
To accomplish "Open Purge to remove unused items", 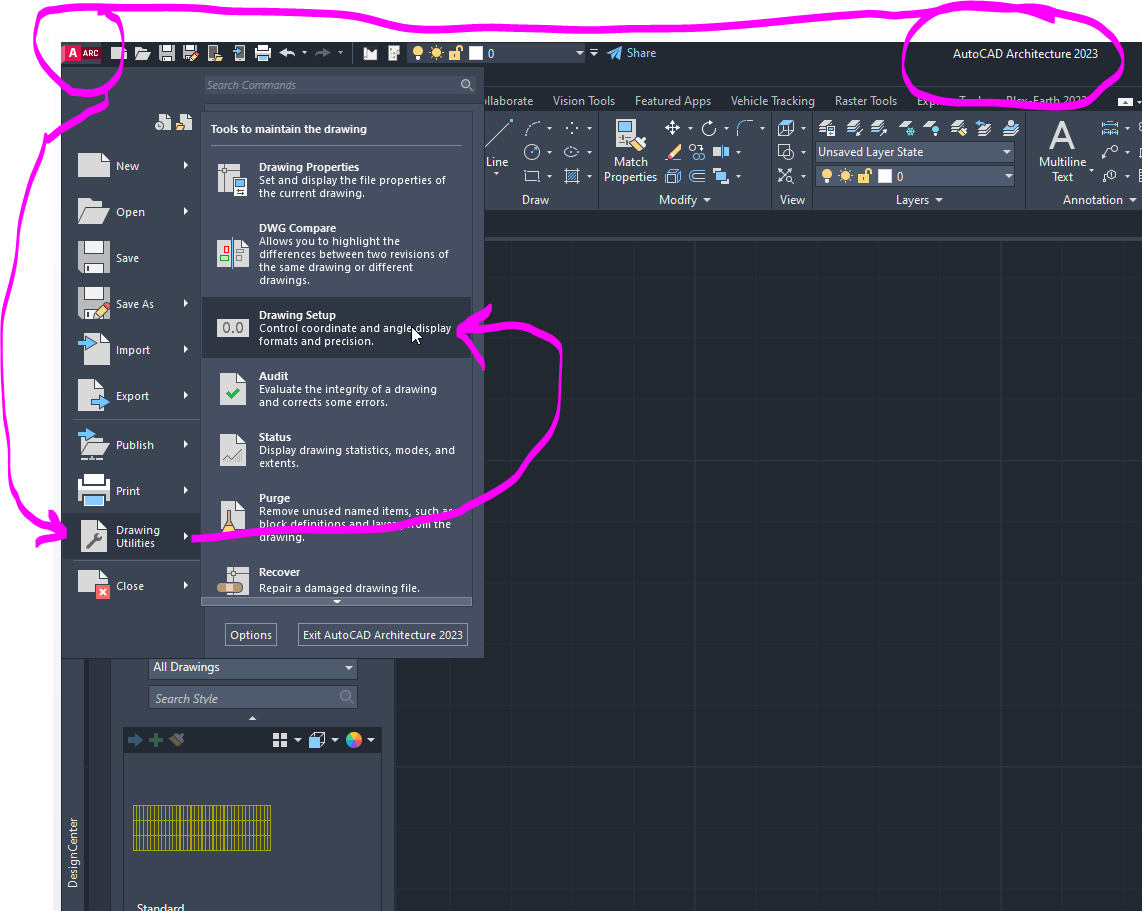I will click(x=300, y=510).
